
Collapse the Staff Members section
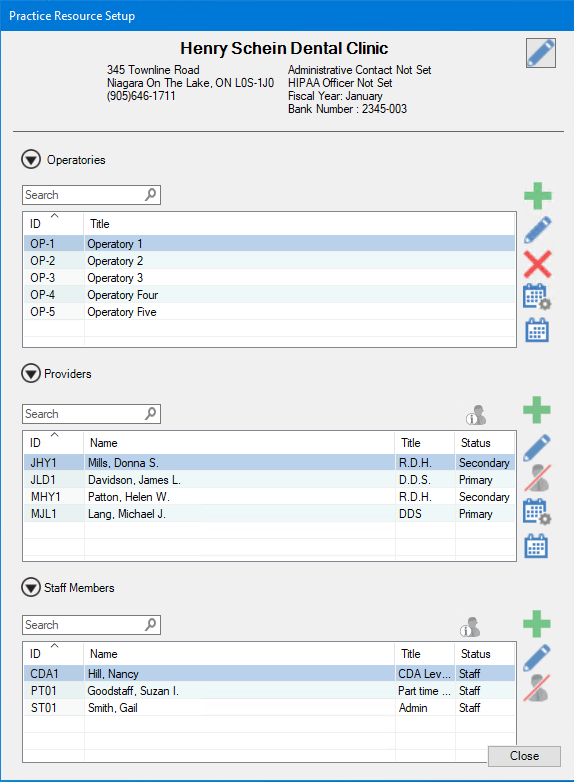(31, 587)
